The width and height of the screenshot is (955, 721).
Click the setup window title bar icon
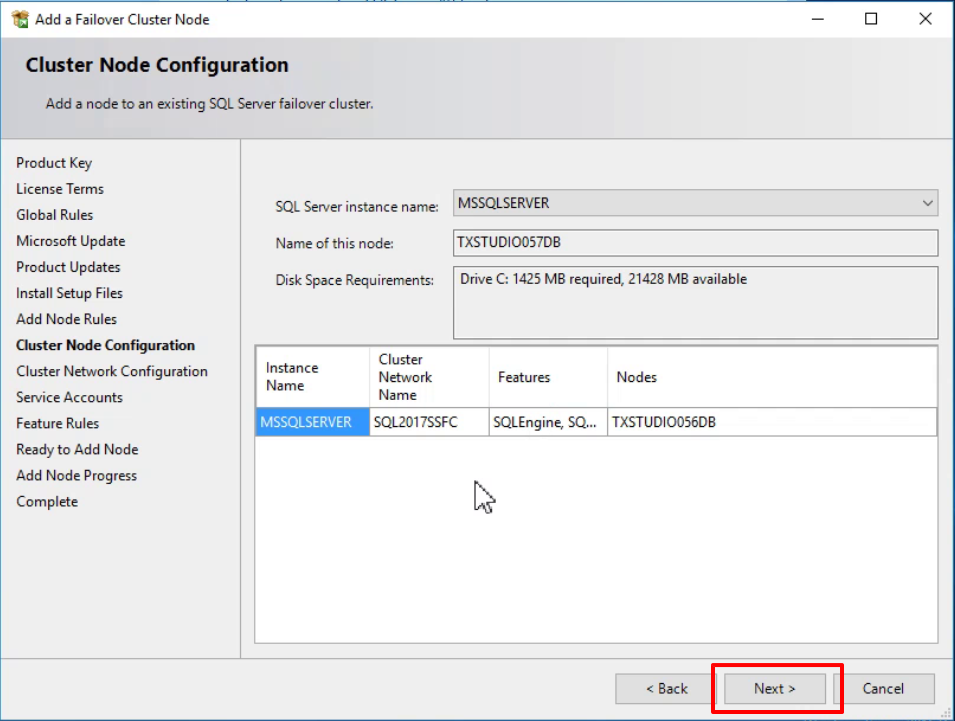[x=20, y=19]
